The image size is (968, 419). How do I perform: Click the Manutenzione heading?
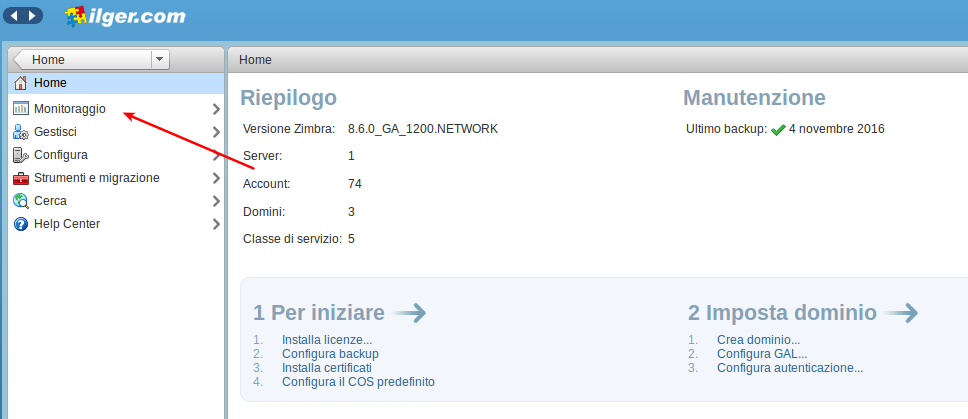[754, 98]
